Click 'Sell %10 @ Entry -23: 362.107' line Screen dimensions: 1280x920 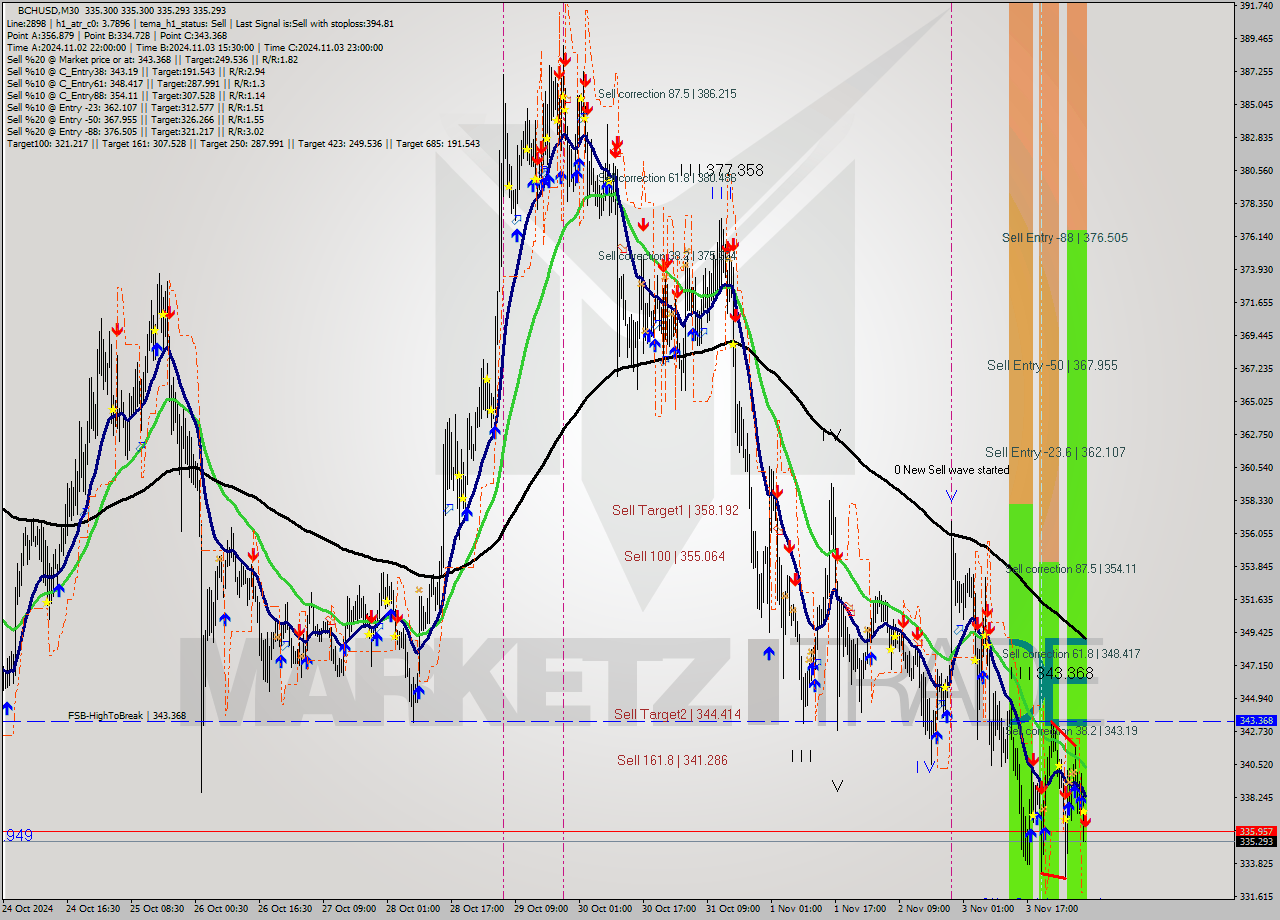point(135,107)
